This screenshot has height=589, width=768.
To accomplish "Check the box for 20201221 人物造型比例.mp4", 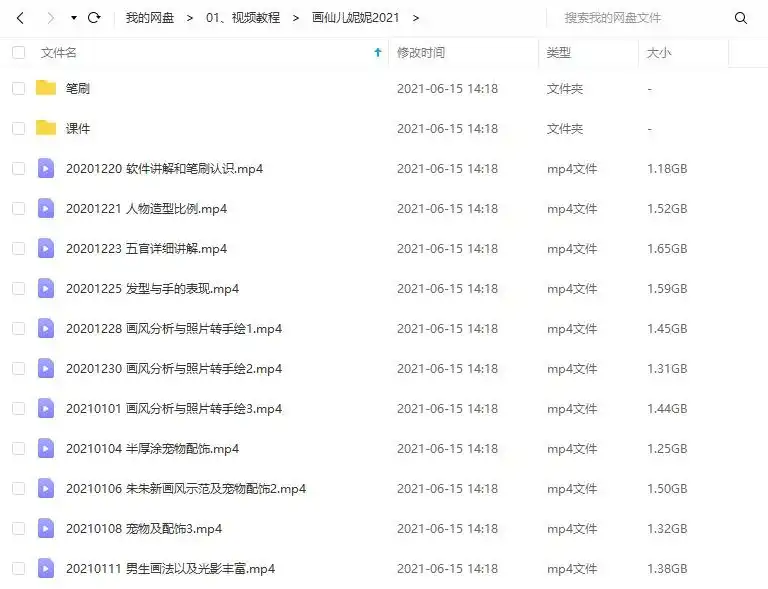I will pos(18,208).
